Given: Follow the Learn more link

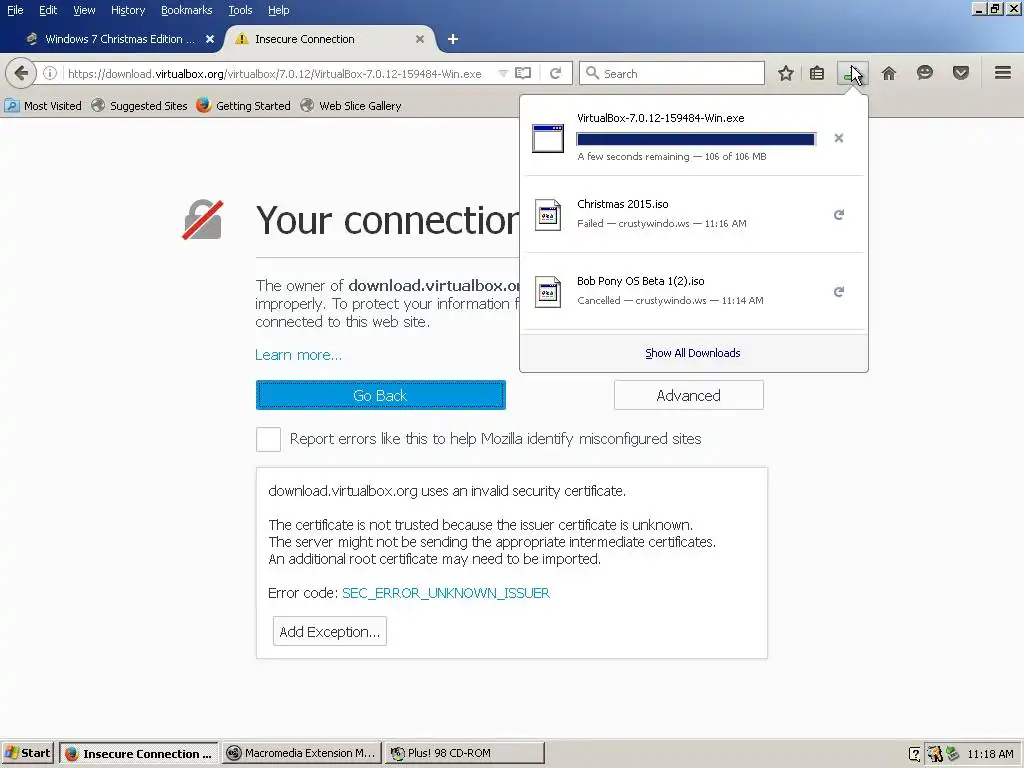Looking at the screenshot, I should click(298, 355).
